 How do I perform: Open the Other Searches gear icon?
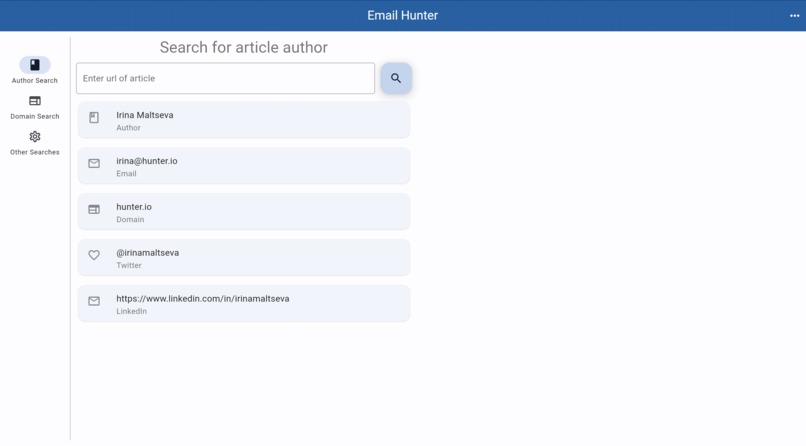(x=35, y=137)
